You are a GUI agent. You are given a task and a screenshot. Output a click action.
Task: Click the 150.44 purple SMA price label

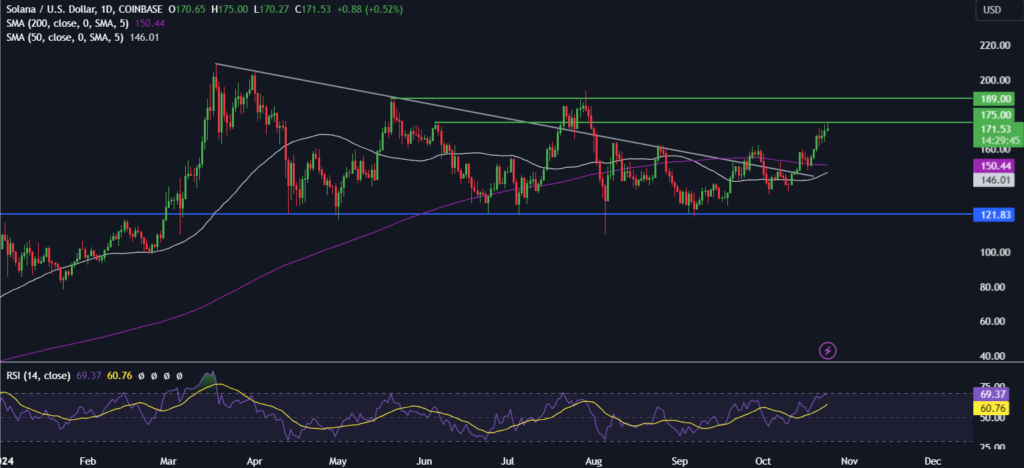coord(992,166)
